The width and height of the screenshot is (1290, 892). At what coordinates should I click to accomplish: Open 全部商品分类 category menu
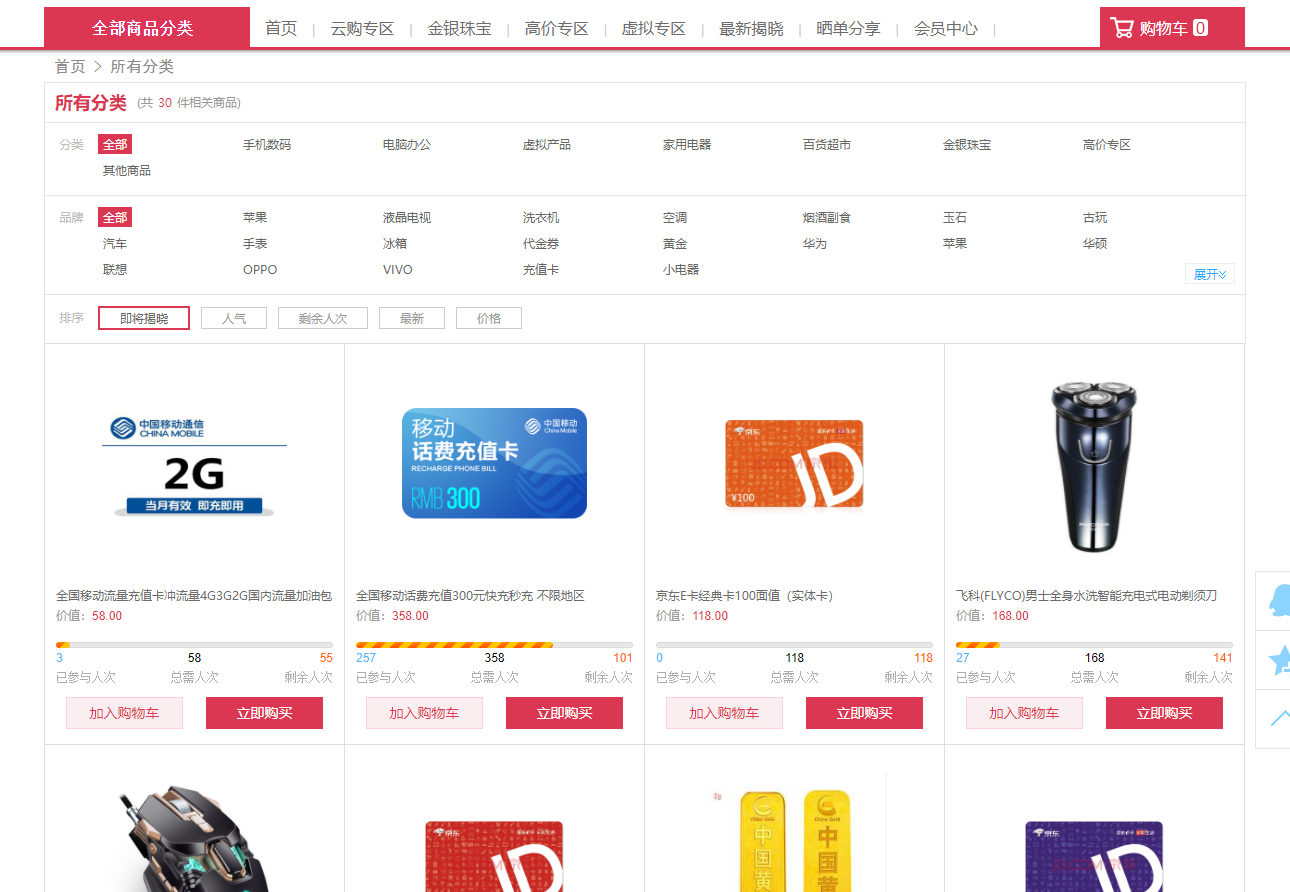pos(147,28)
